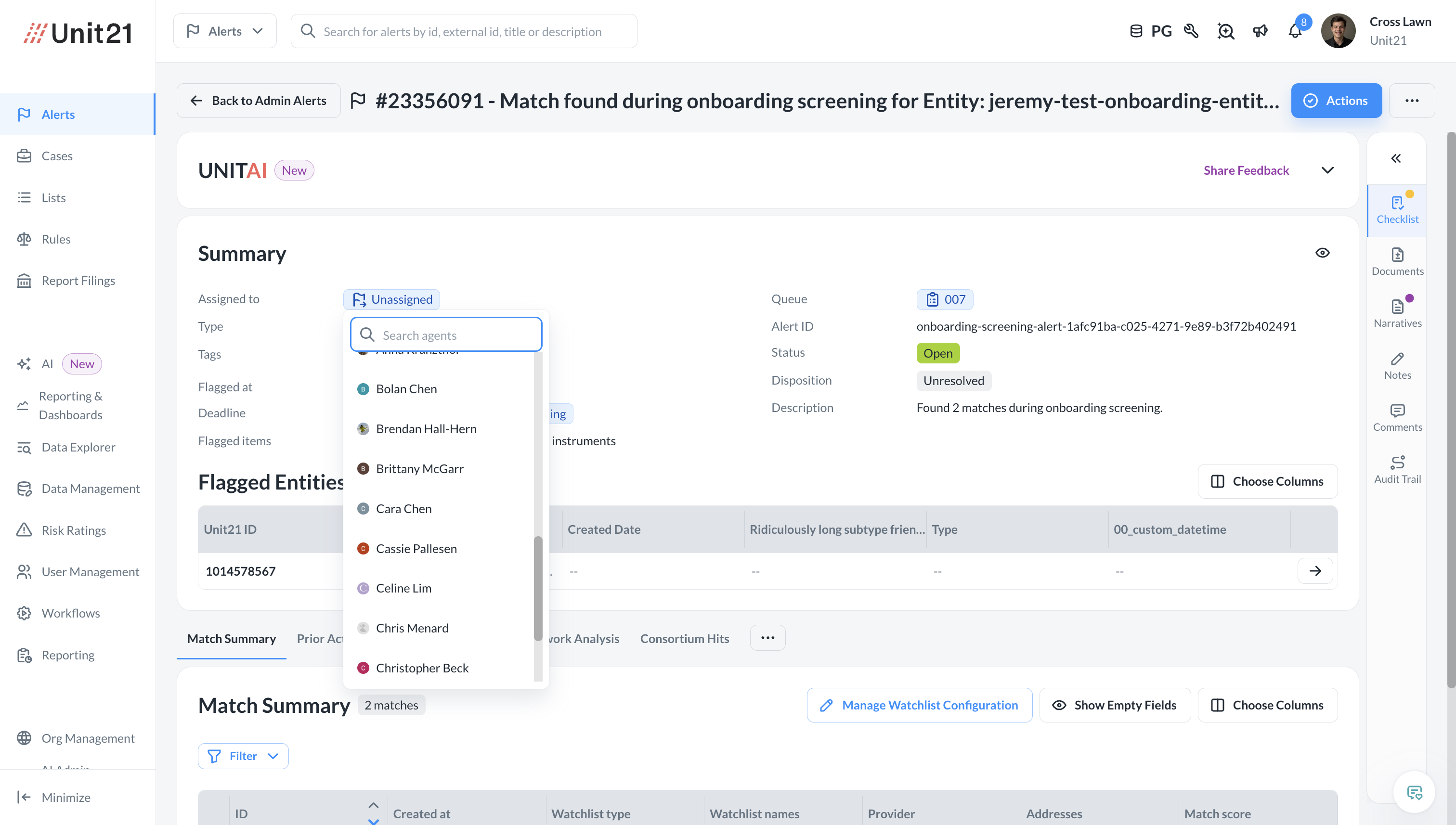Expand the UNITAI section chevron
This screenshot has height=825, width=1456.
1327,170
